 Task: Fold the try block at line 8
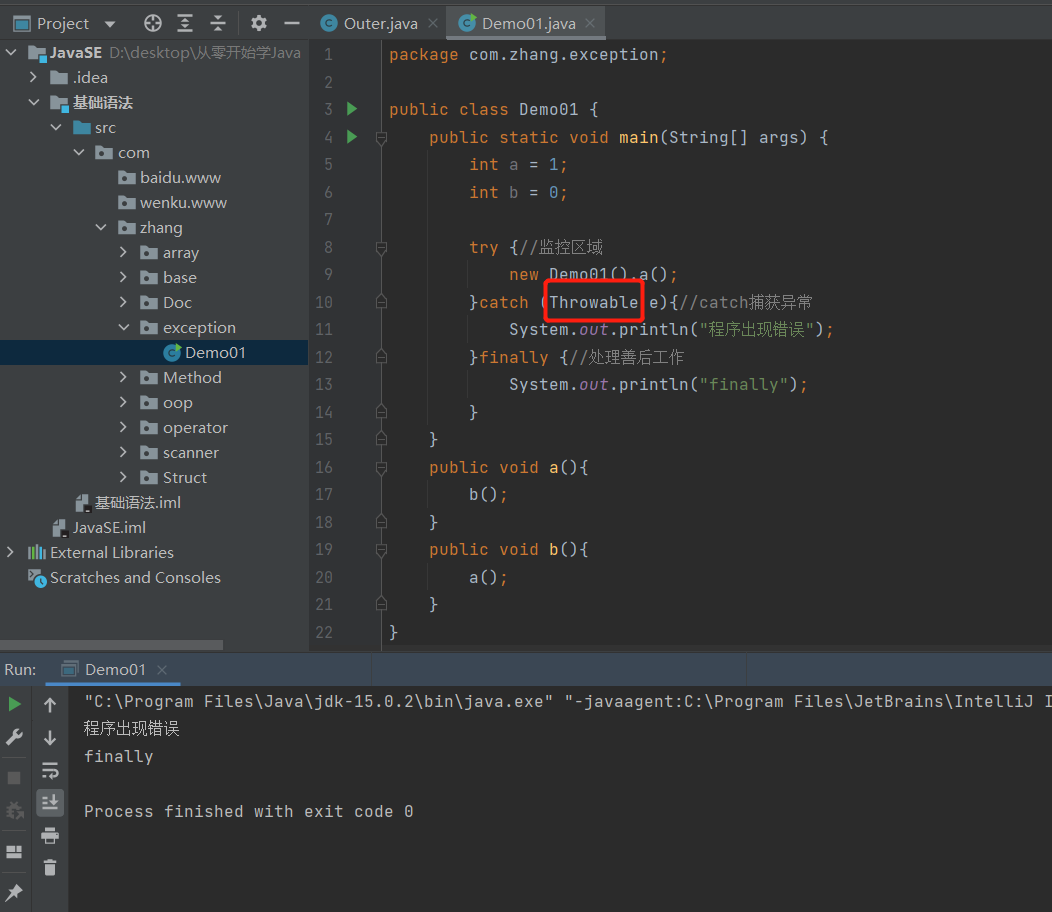pyautogui.click(x=381, y=248)
